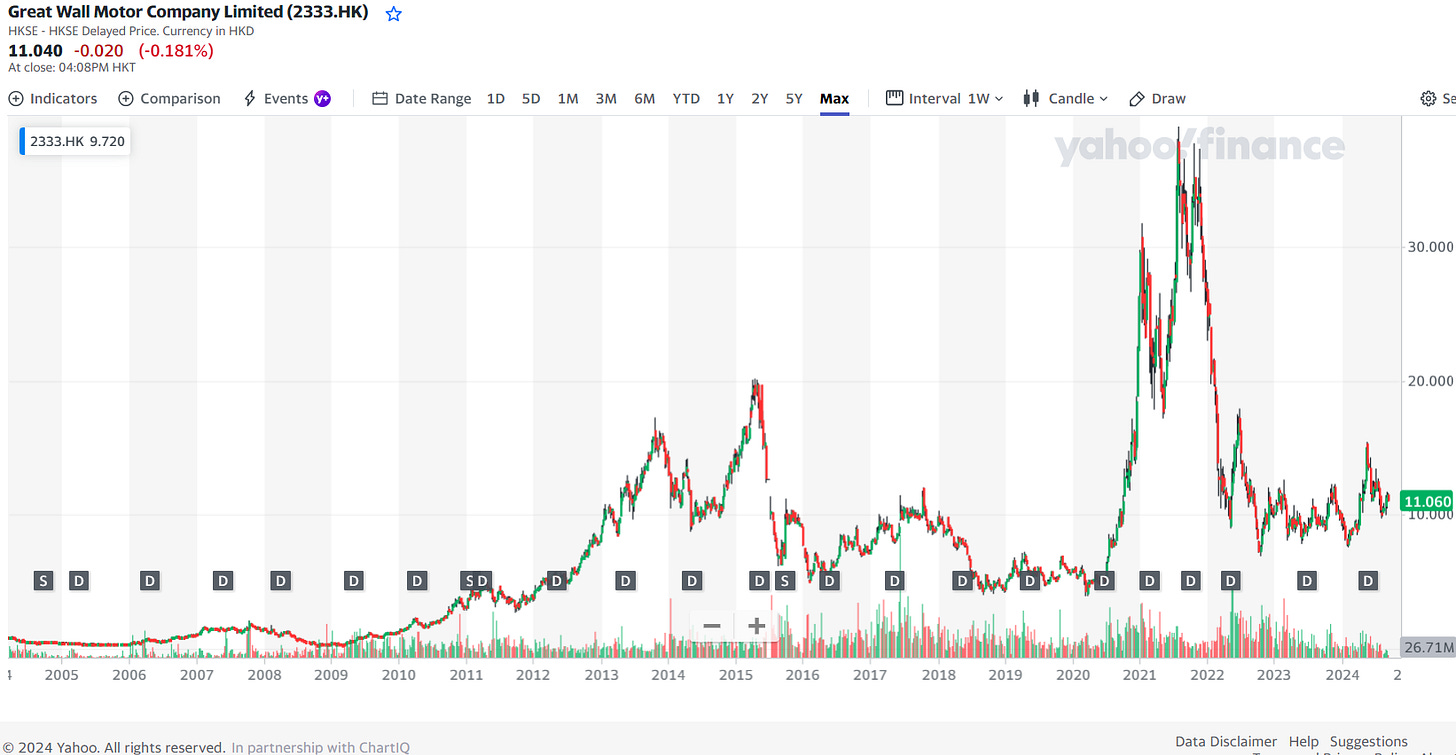The width and height of the screenshot is (1456, 755).
Task: Click the 2024 dividend D marker
Action: 1367,580
